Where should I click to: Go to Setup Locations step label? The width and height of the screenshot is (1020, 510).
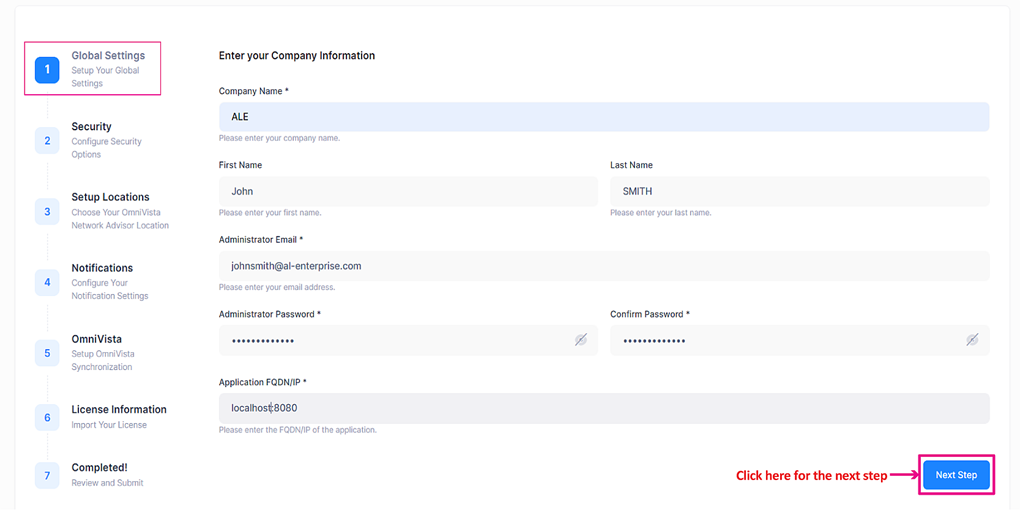click(x=110, y=197)
